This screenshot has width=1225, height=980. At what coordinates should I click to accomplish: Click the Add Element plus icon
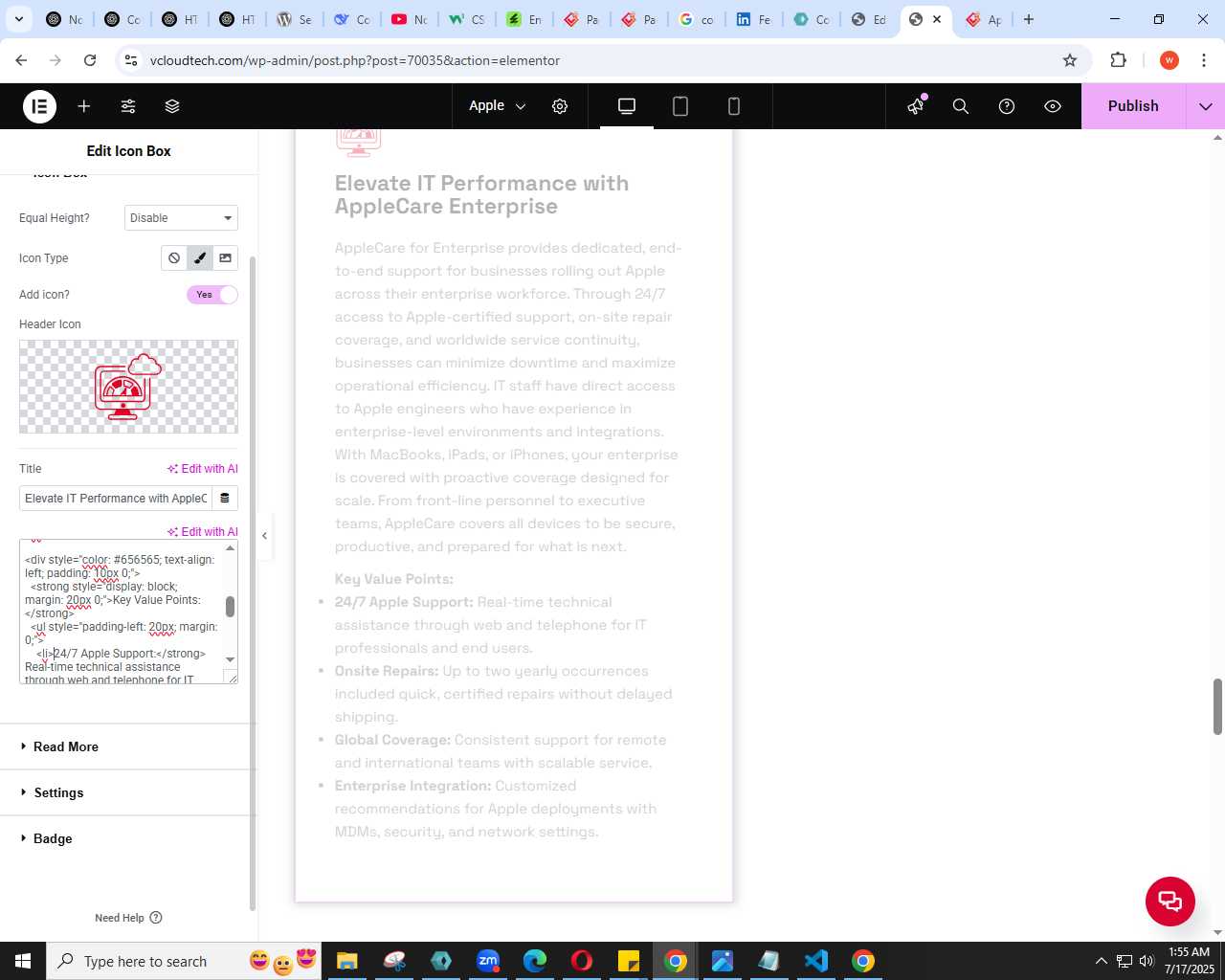tap(84, 106)
